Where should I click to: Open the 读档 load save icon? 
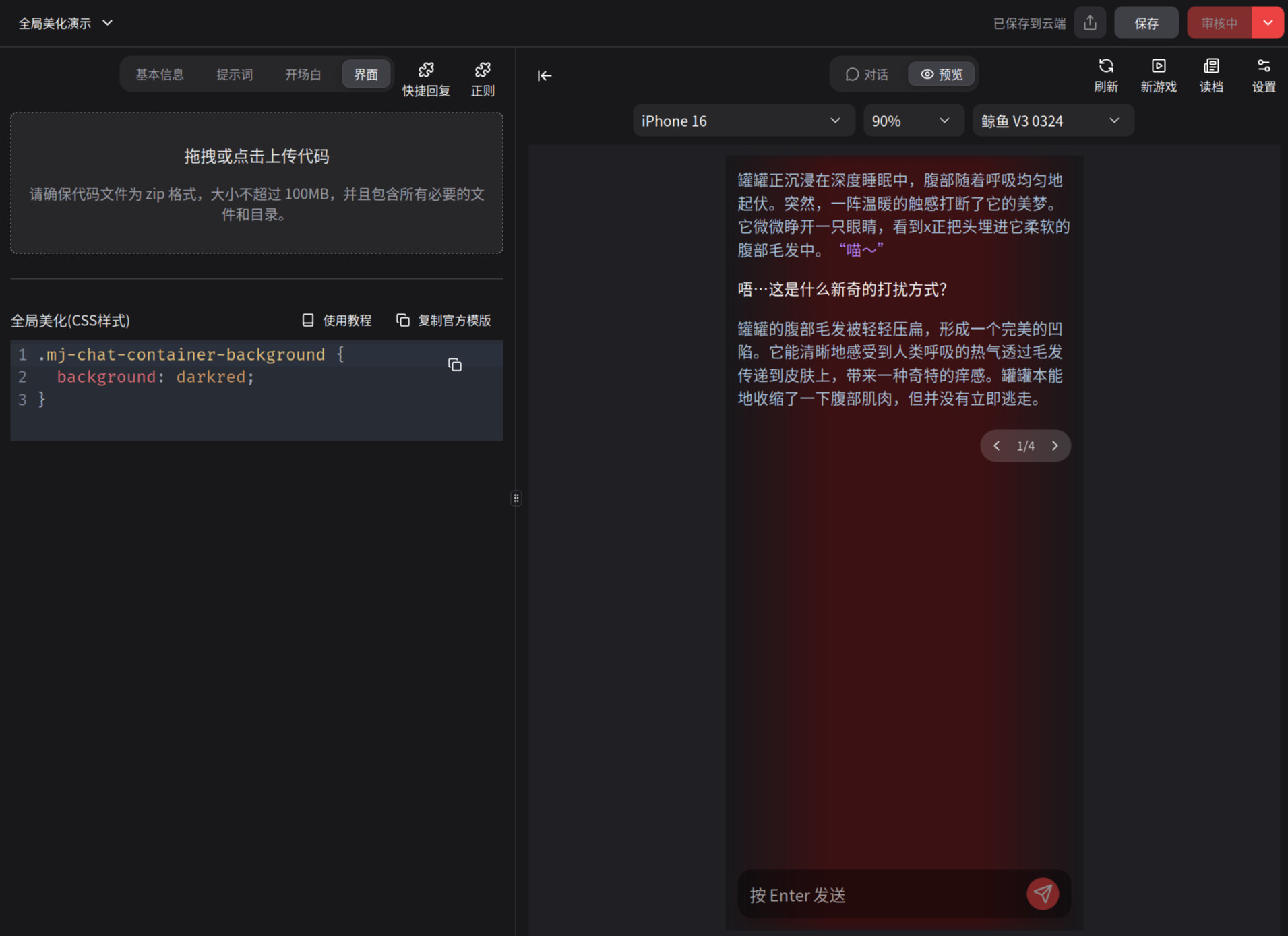coord(1211,75)
